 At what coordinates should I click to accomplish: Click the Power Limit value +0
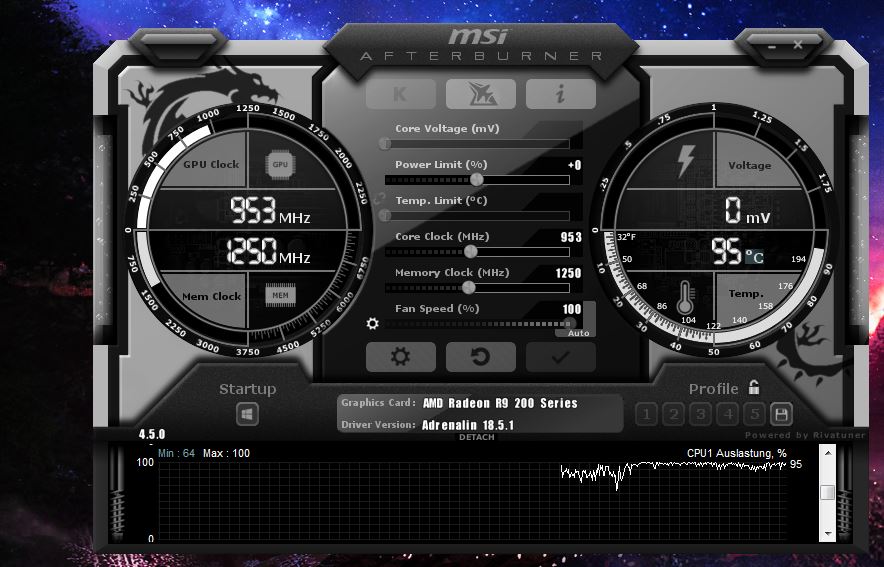coord(574,165)
